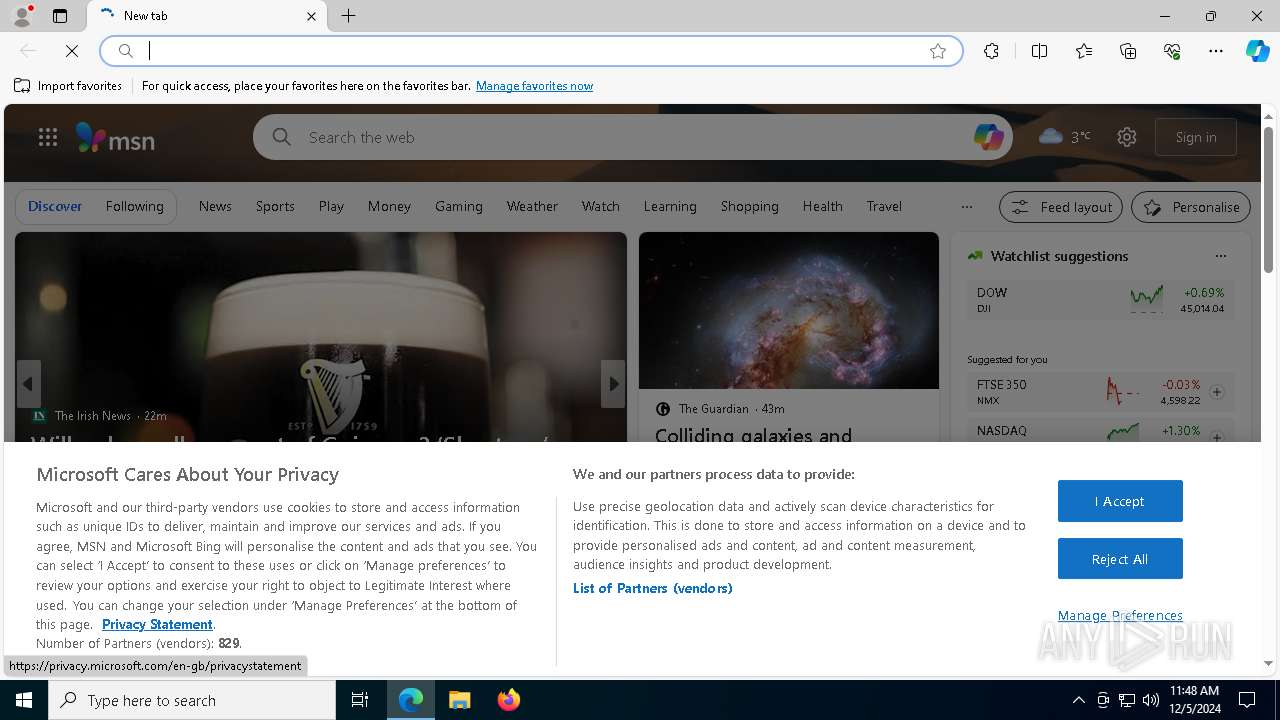Open the volume control tray icon
1280x720 pixels.
(x=1151, y=700)
